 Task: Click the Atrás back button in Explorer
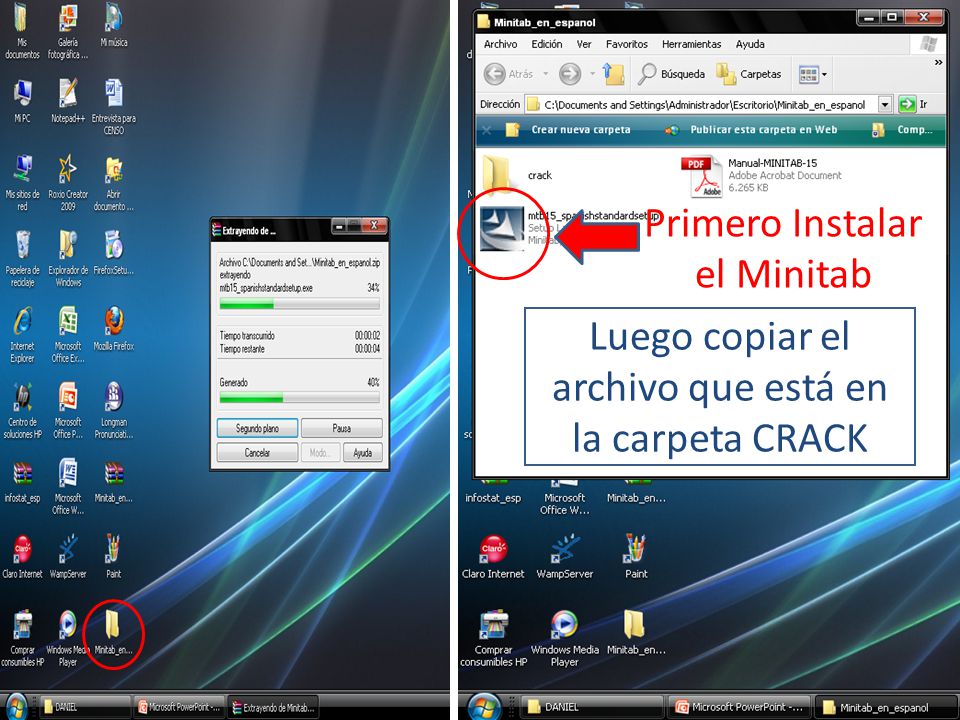click(508, 74)
